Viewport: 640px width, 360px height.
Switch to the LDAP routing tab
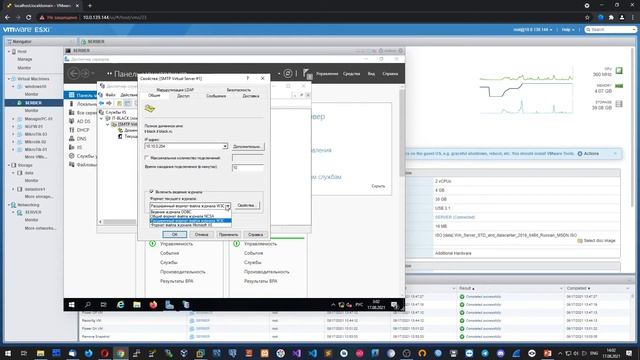(x=175, y=90)
